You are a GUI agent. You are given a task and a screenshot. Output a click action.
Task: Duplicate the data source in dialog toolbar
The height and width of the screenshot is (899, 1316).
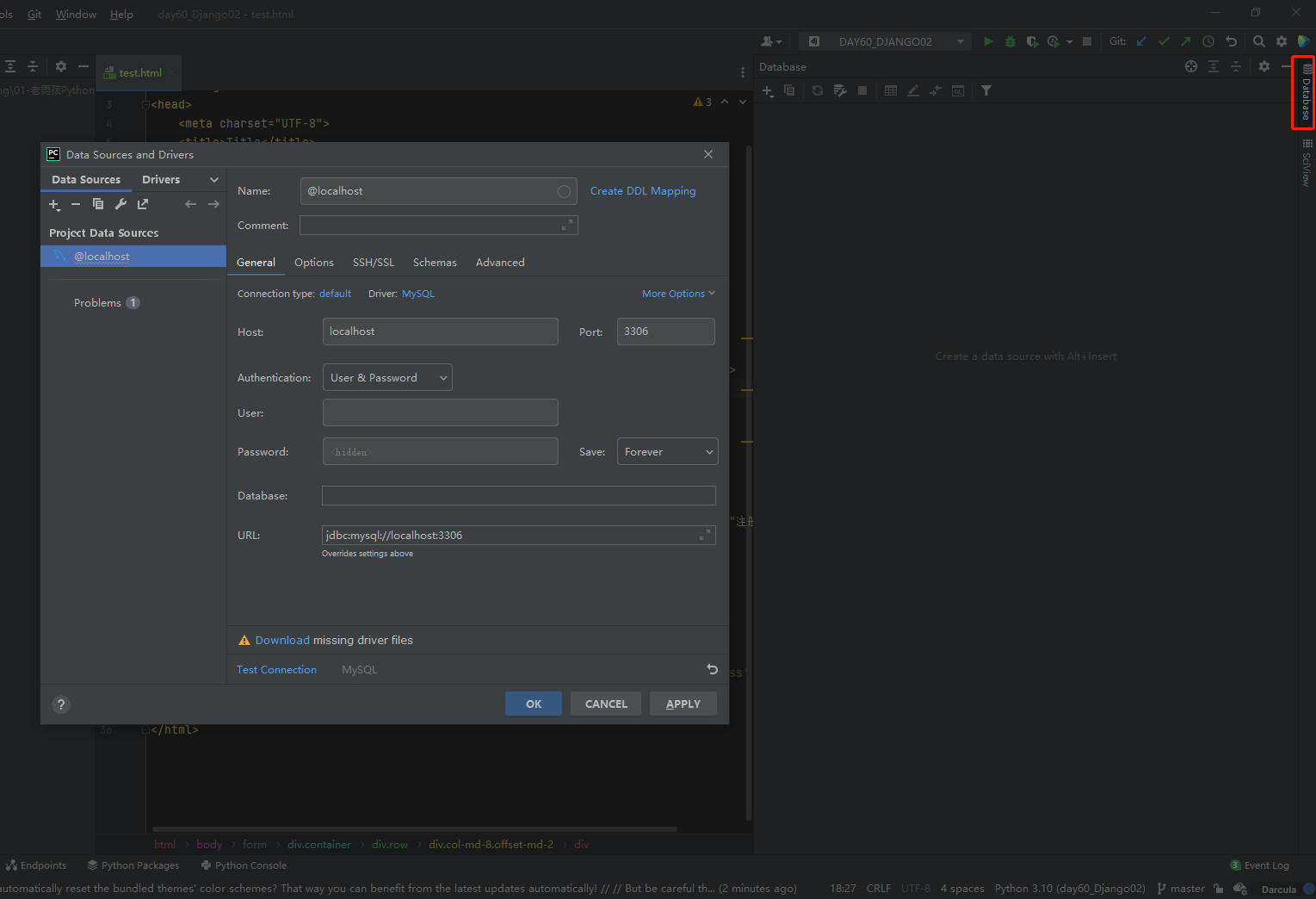[98, 204]
